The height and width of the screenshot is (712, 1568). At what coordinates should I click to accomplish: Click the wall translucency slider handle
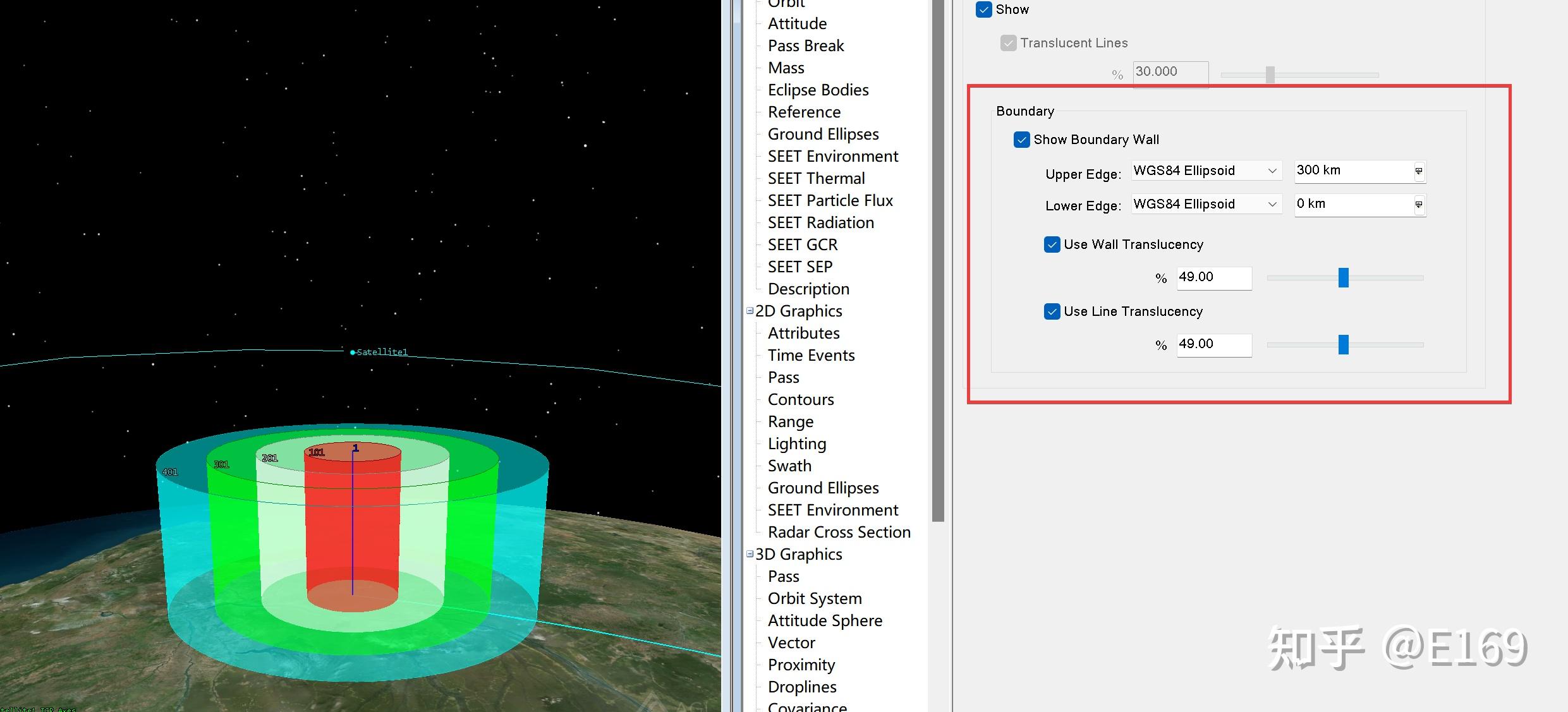[x=1343, y=277]
